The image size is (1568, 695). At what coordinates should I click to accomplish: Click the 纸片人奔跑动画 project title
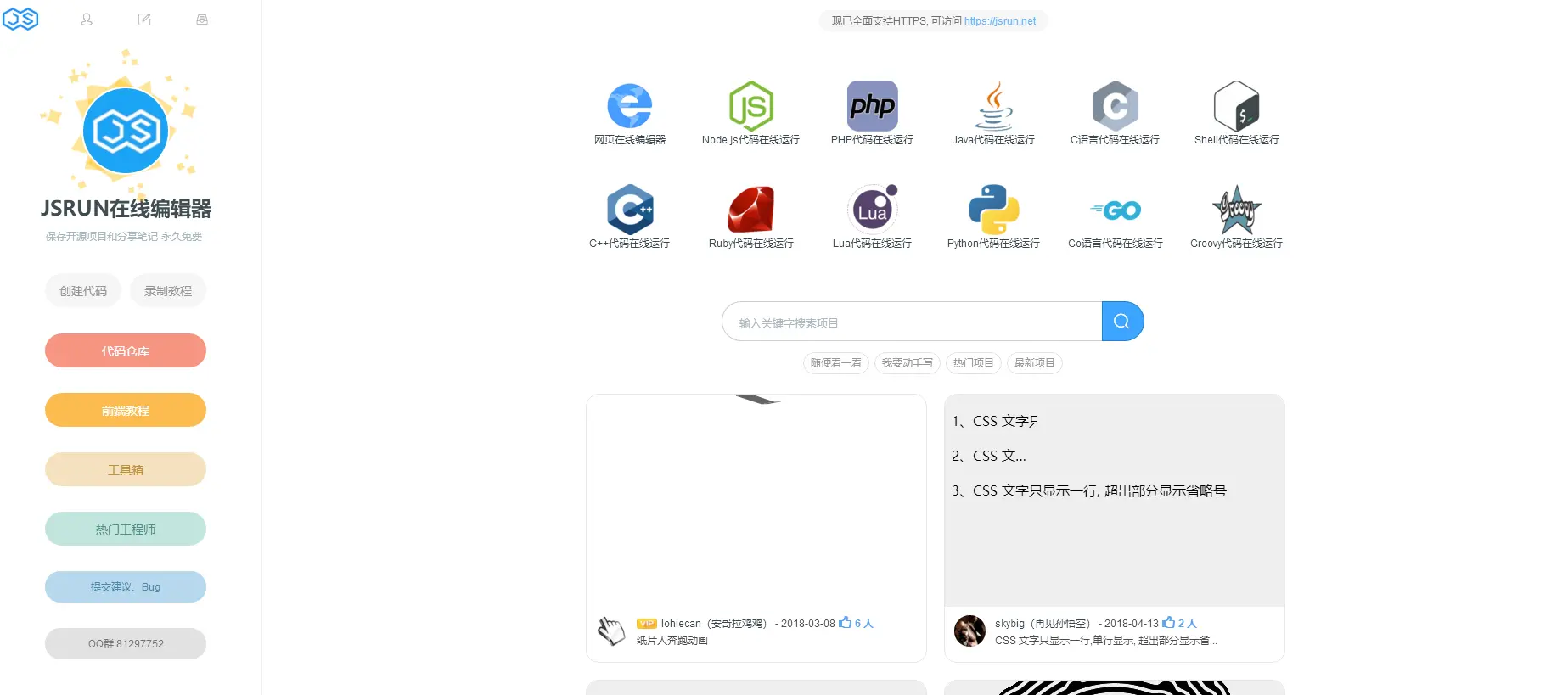tap(672, 641)
